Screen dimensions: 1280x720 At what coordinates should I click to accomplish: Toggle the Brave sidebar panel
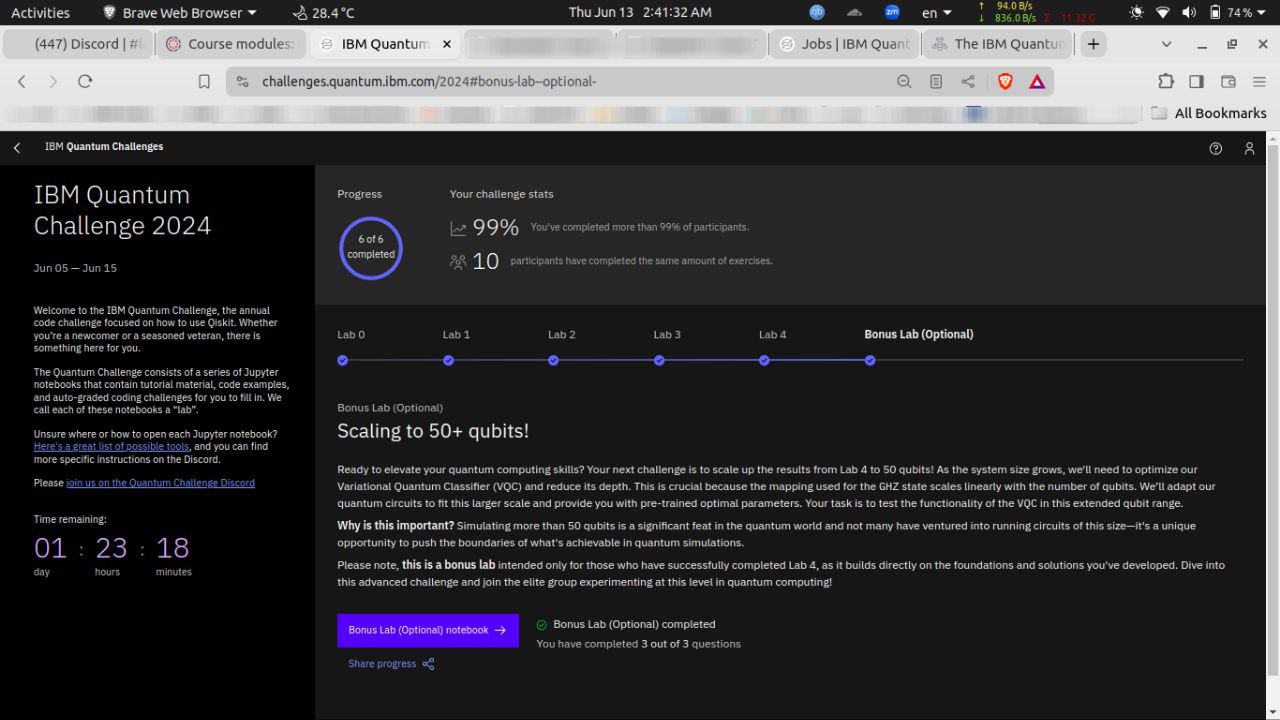tap(1196, 82)
